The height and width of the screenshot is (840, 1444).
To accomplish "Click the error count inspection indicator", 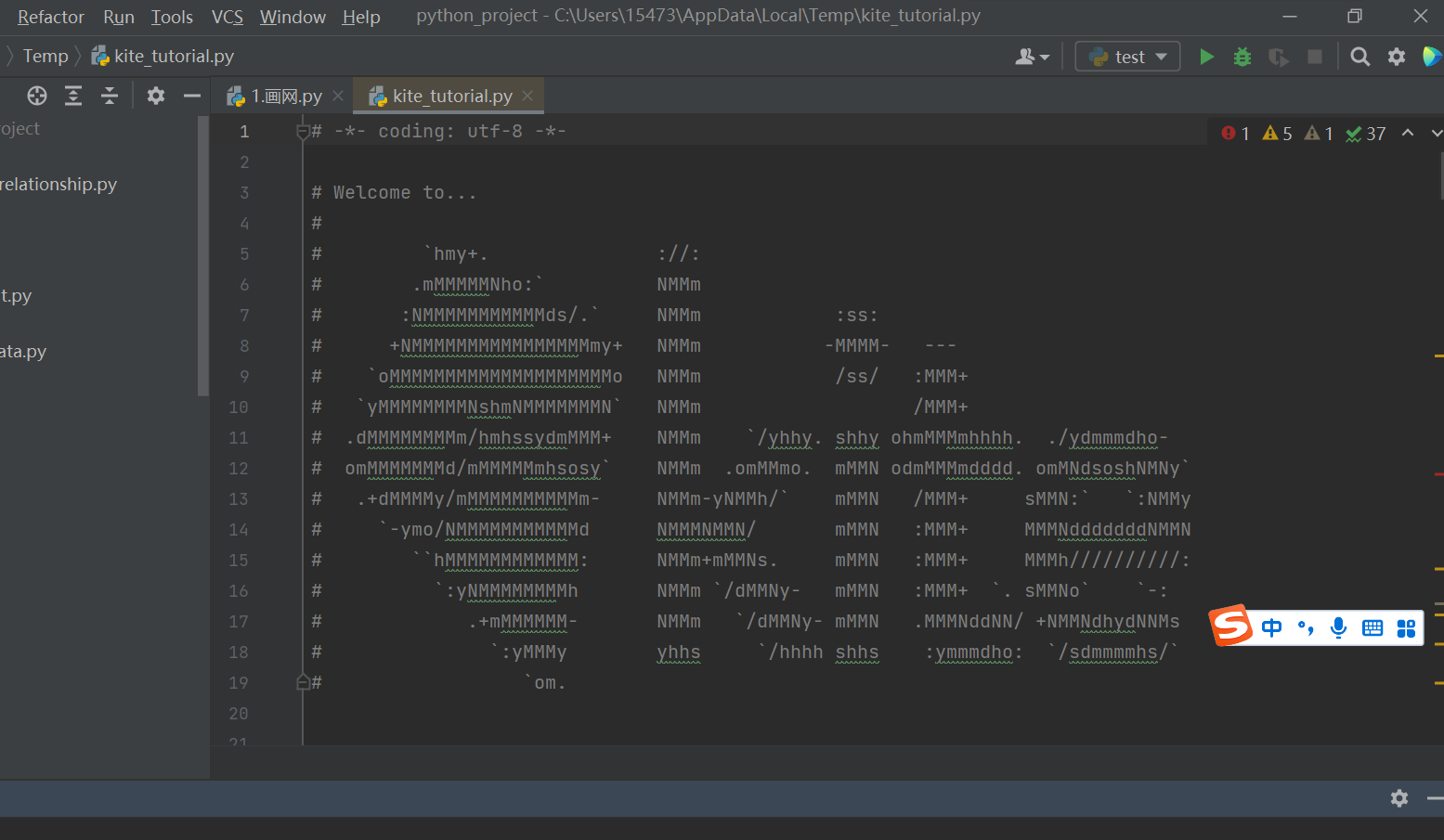I will 1234,133.
